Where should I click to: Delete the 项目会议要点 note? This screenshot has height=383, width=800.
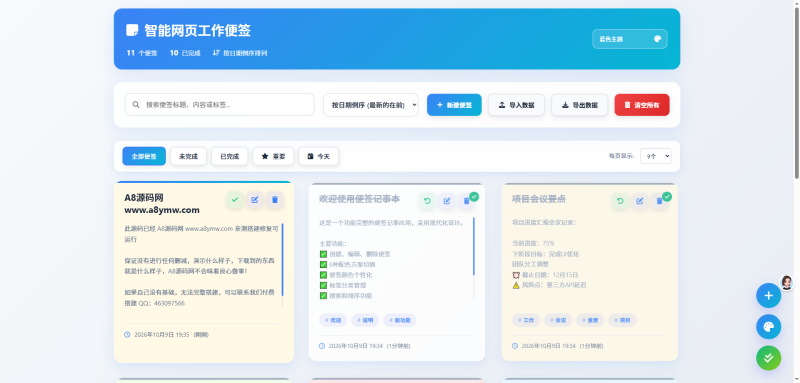click(659, 201)
